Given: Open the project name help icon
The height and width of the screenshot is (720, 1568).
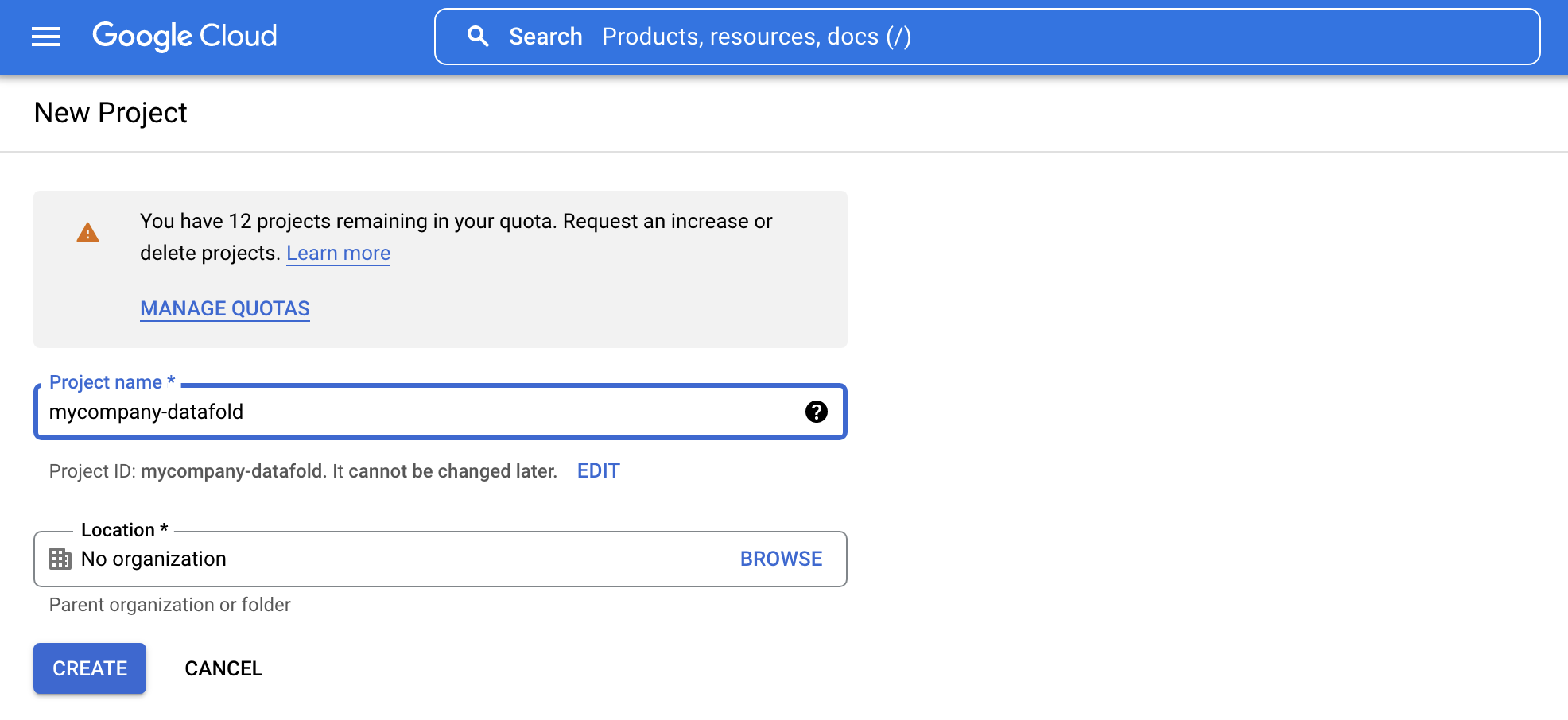Looking at the screenshot, I should pyautogui.click(x=817, y=412).
